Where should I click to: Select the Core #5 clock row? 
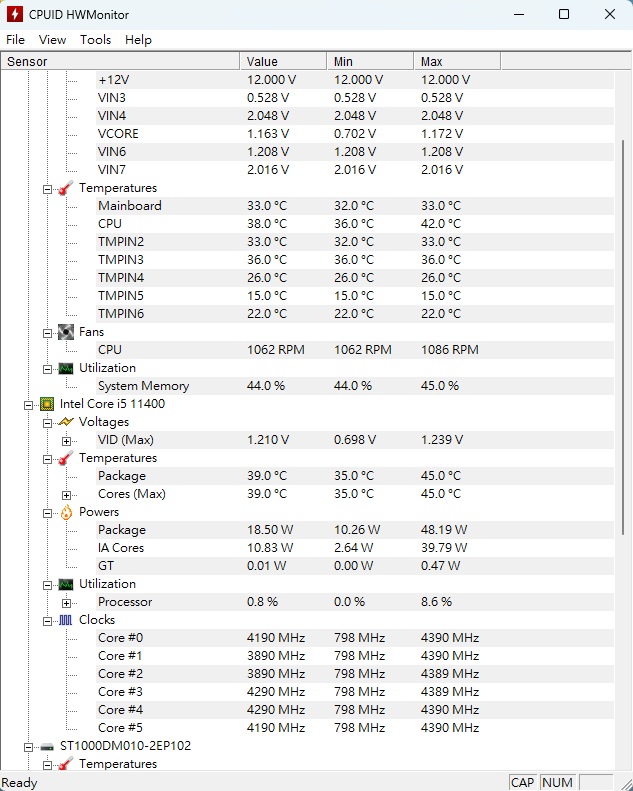[355, 728]
